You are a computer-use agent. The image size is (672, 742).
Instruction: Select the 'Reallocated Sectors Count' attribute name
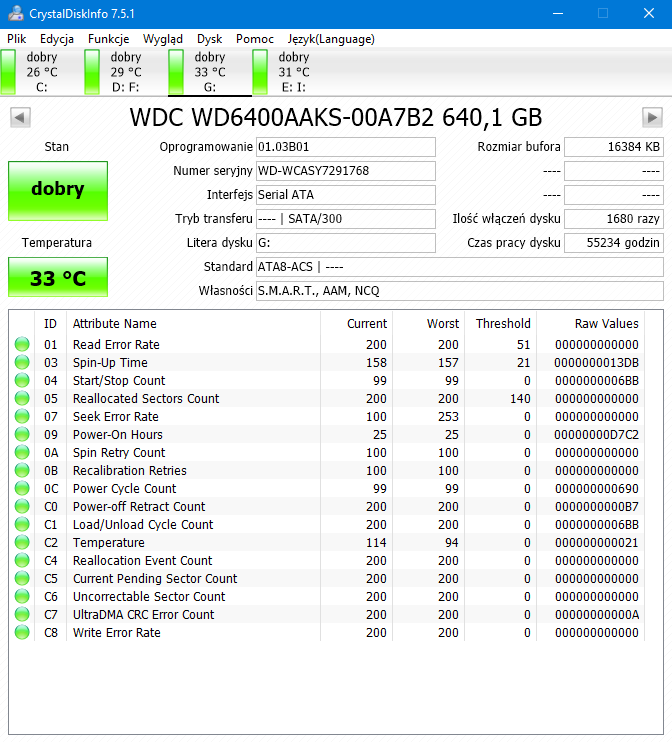pyautogui.click(x=146, y=398)
